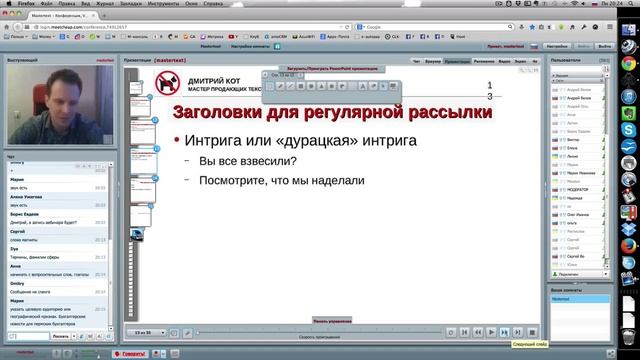Click the Google search field
Viewport: 640px width, 360px height.
click(435, 27)
